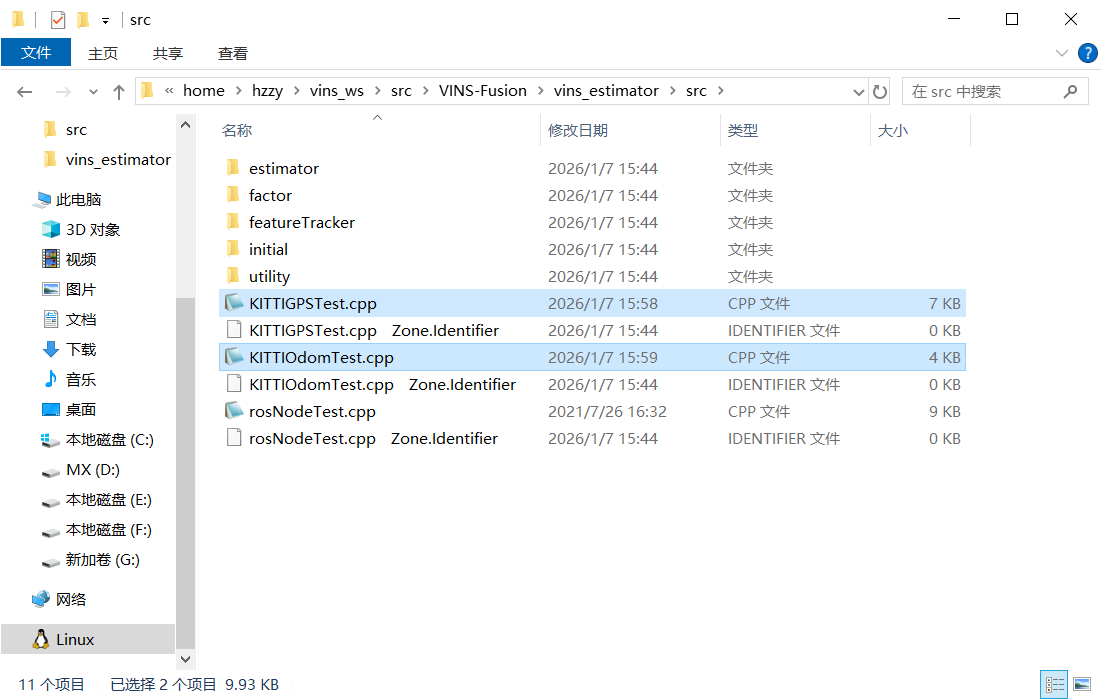
Task: Click the navigation pane scroll-down arrow
Action: (x=186, y=659)
